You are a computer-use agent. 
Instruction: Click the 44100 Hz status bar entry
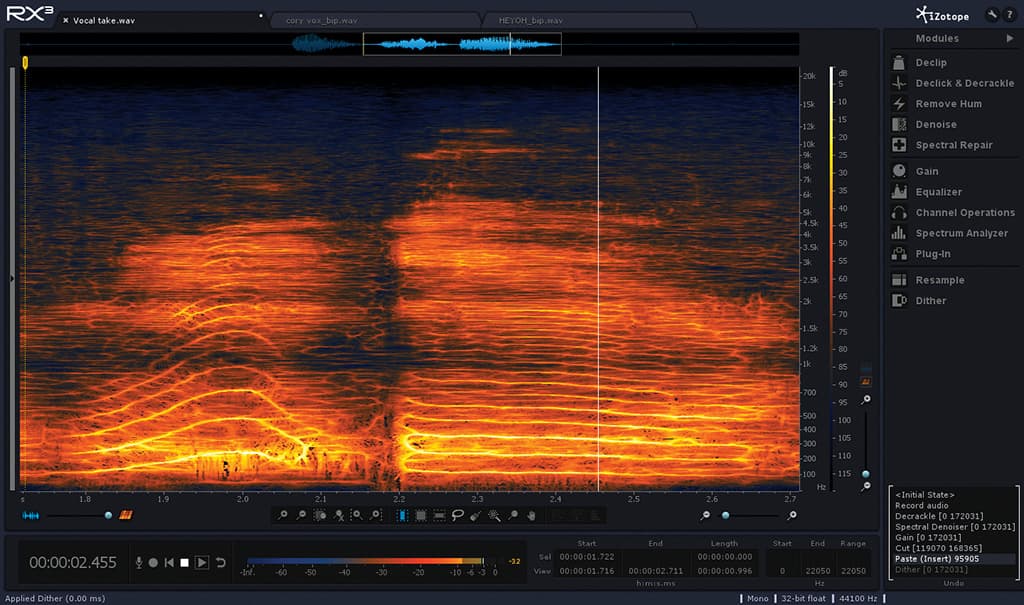tap(857, 598)
